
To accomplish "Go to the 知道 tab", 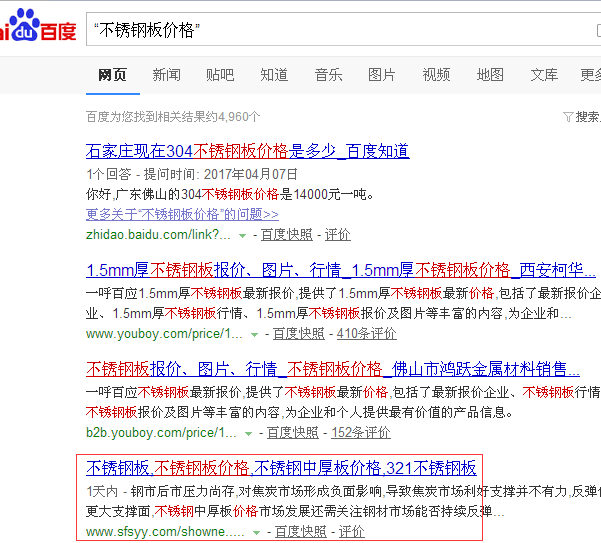I will pyautogui.click(x=274, y=75).
